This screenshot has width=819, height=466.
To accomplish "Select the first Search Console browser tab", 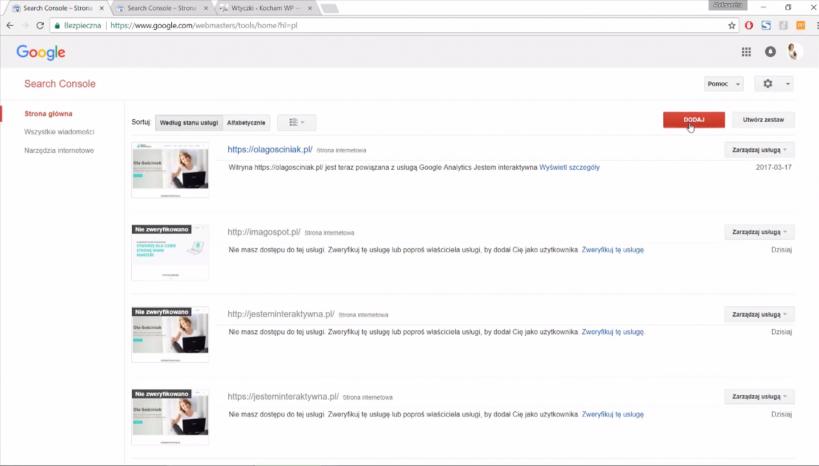I will point(56,8).
